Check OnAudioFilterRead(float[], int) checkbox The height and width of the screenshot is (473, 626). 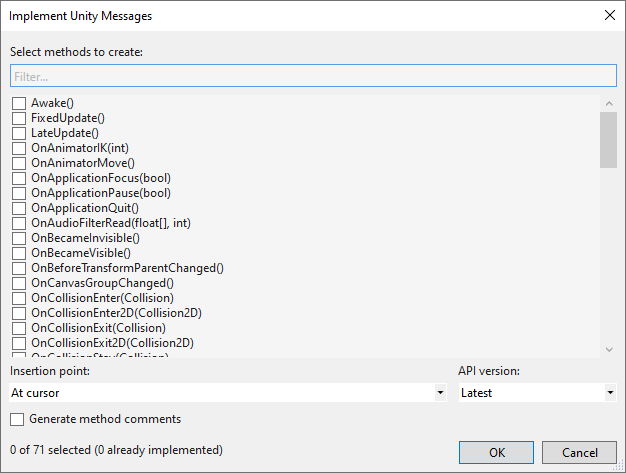(19, 223)
